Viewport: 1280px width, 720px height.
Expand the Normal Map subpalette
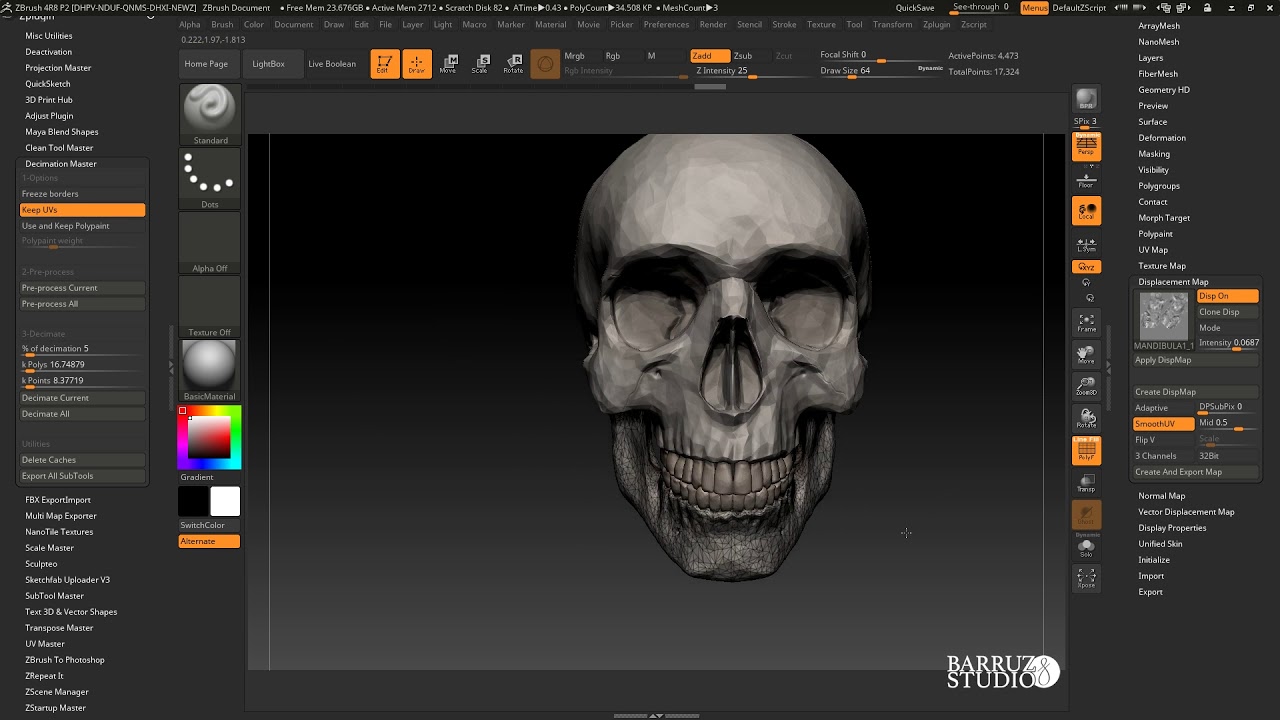point(1161,496)
